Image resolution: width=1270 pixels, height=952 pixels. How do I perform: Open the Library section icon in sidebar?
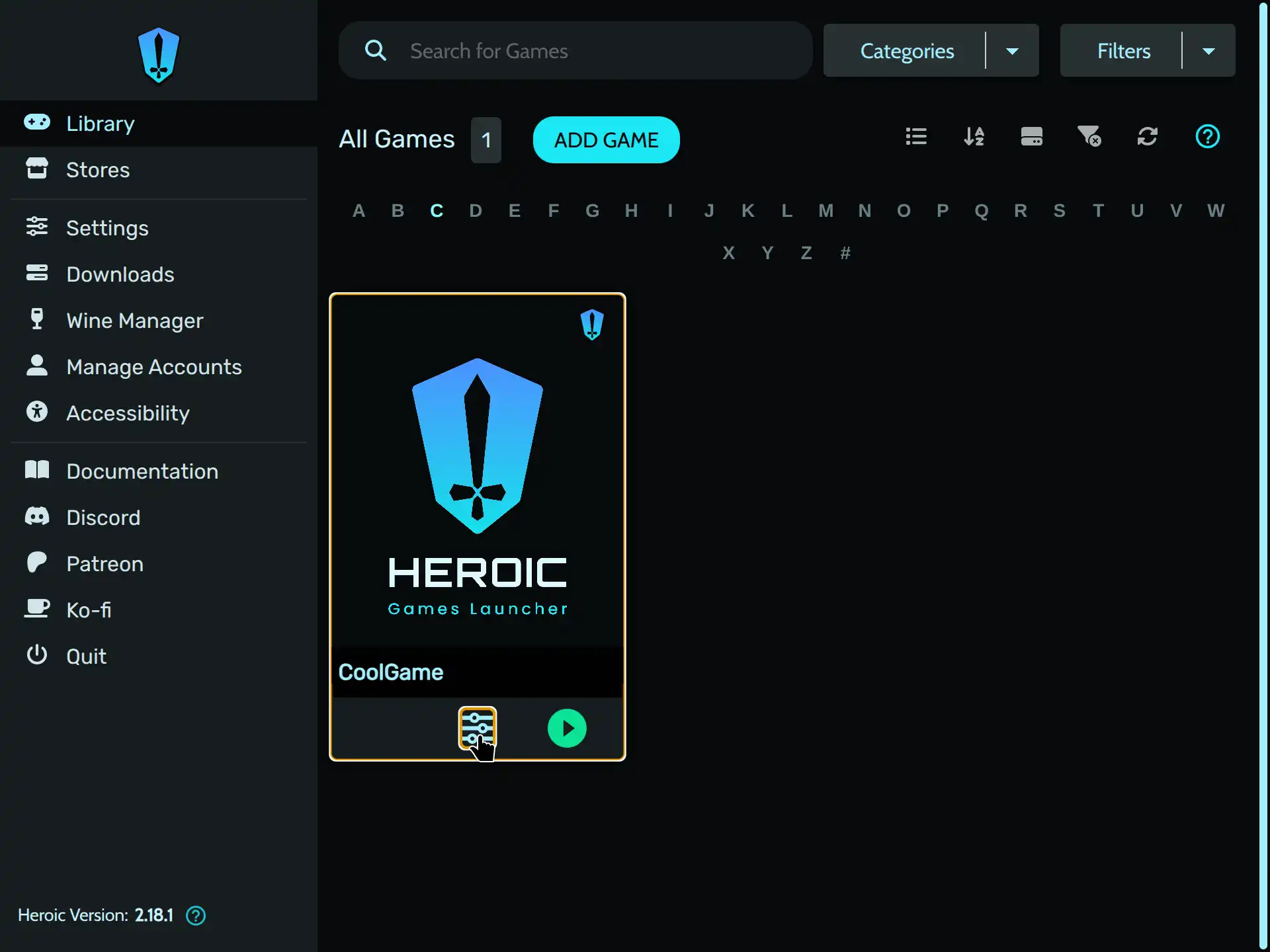pos(37,123)
